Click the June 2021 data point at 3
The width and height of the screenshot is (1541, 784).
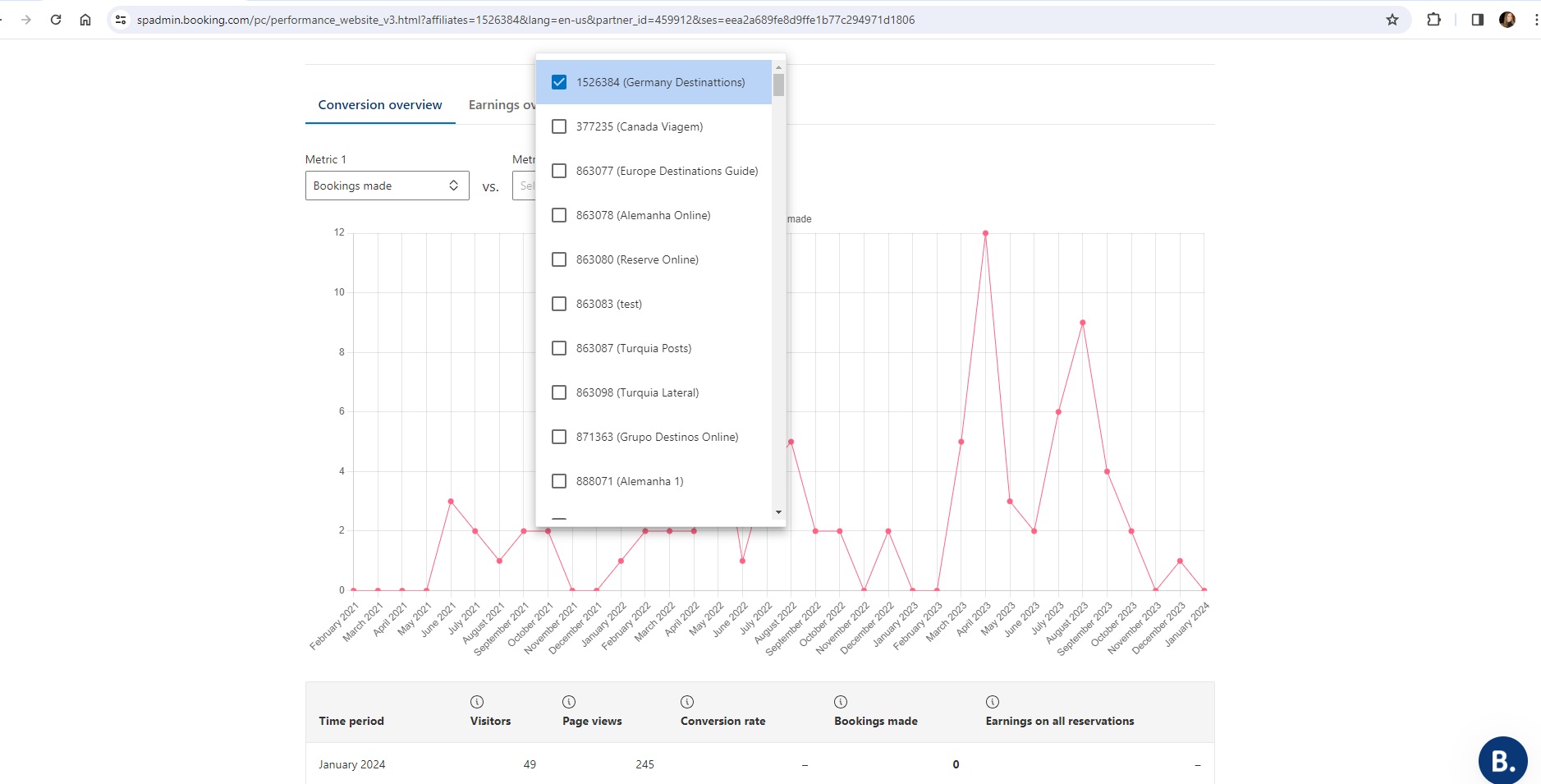coord(451,502)
